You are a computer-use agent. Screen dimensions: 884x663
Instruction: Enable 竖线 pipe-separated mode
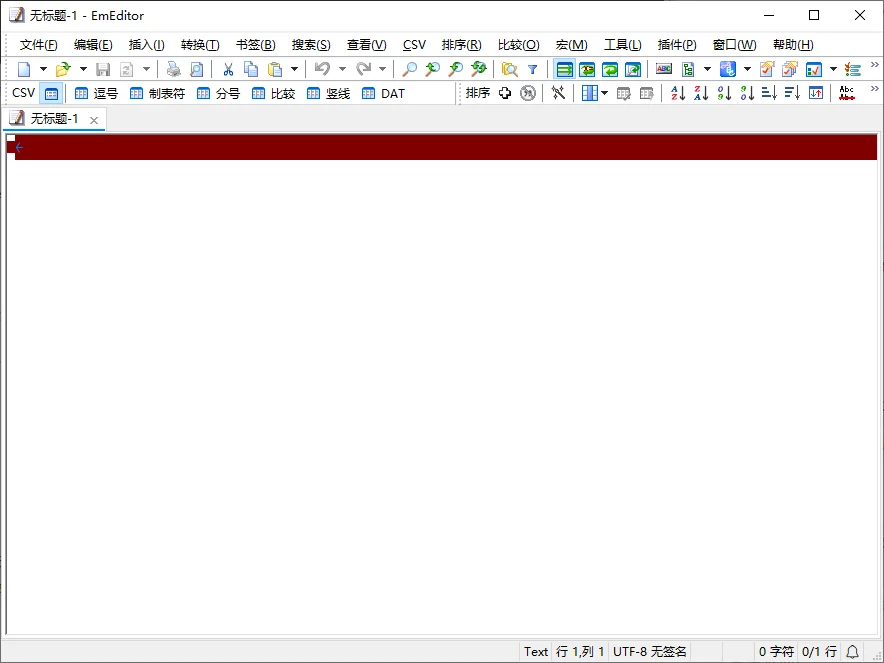pos(329,94)
